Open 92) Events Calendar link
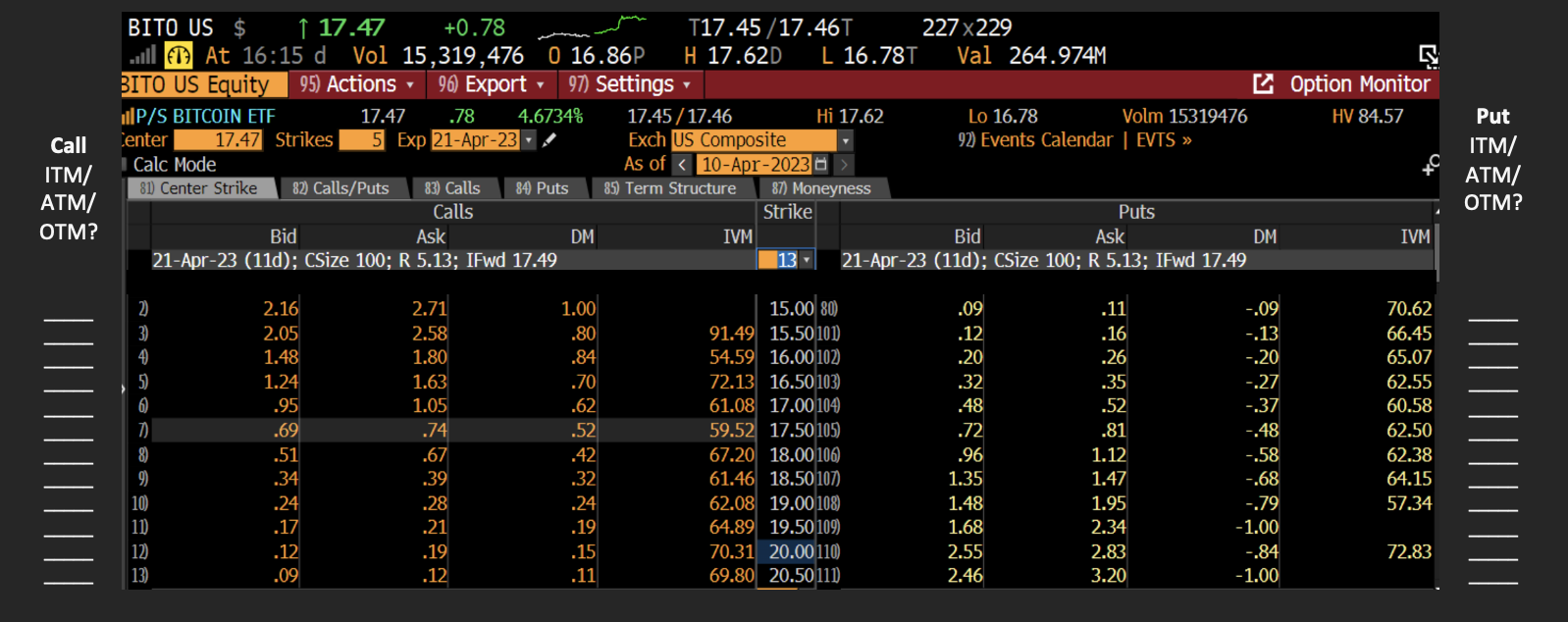1568x622 pixels. pyautogui.click(x=1035, y=140)
